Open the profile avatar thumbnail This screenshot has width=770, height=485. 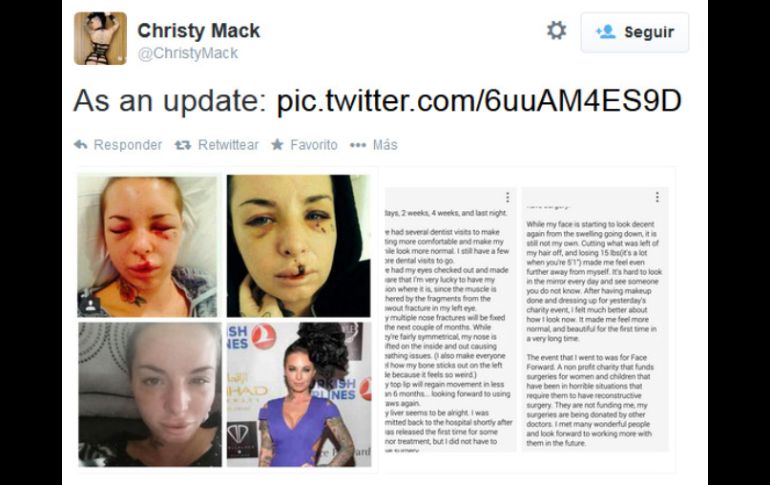coord(100,38)
